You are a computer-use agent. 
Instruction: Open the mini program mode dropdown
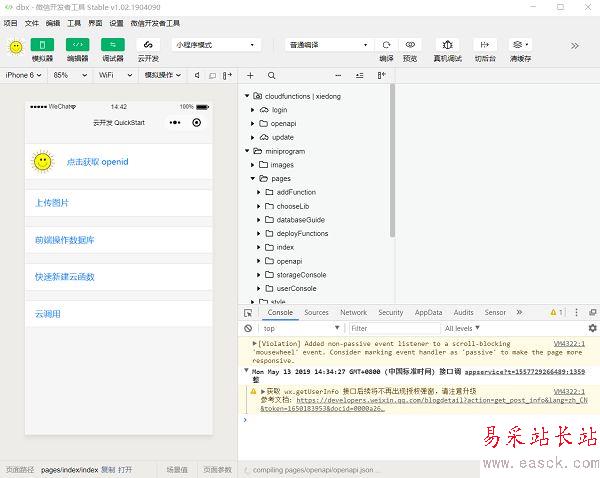click(x=216, y=45)
